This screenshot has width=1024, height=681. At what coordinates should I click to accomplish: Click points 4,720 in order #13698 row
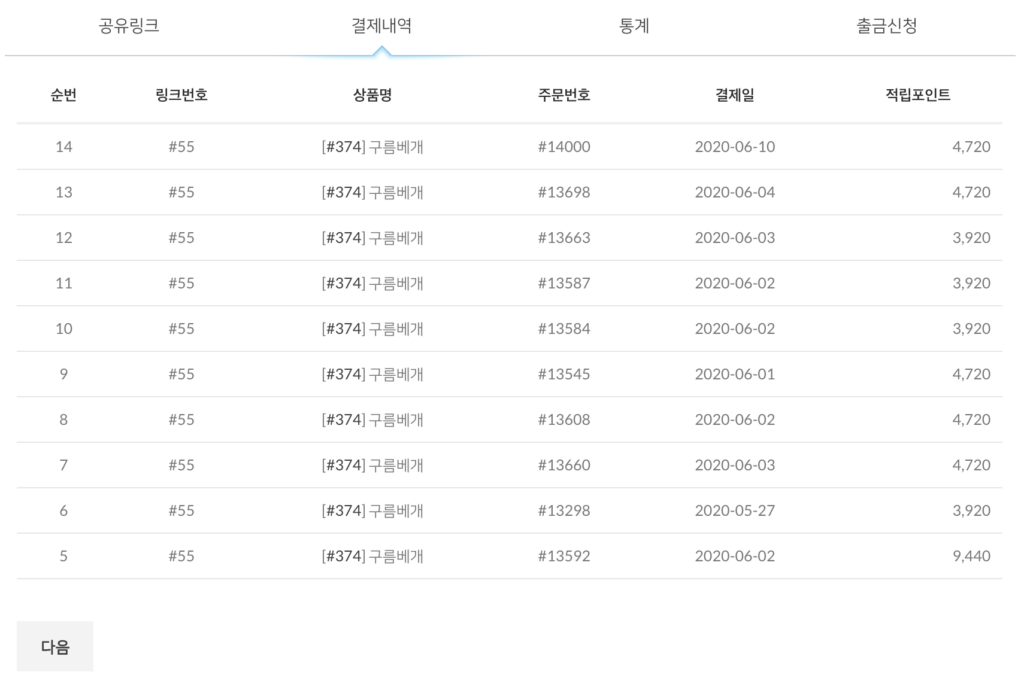(971, 193)
